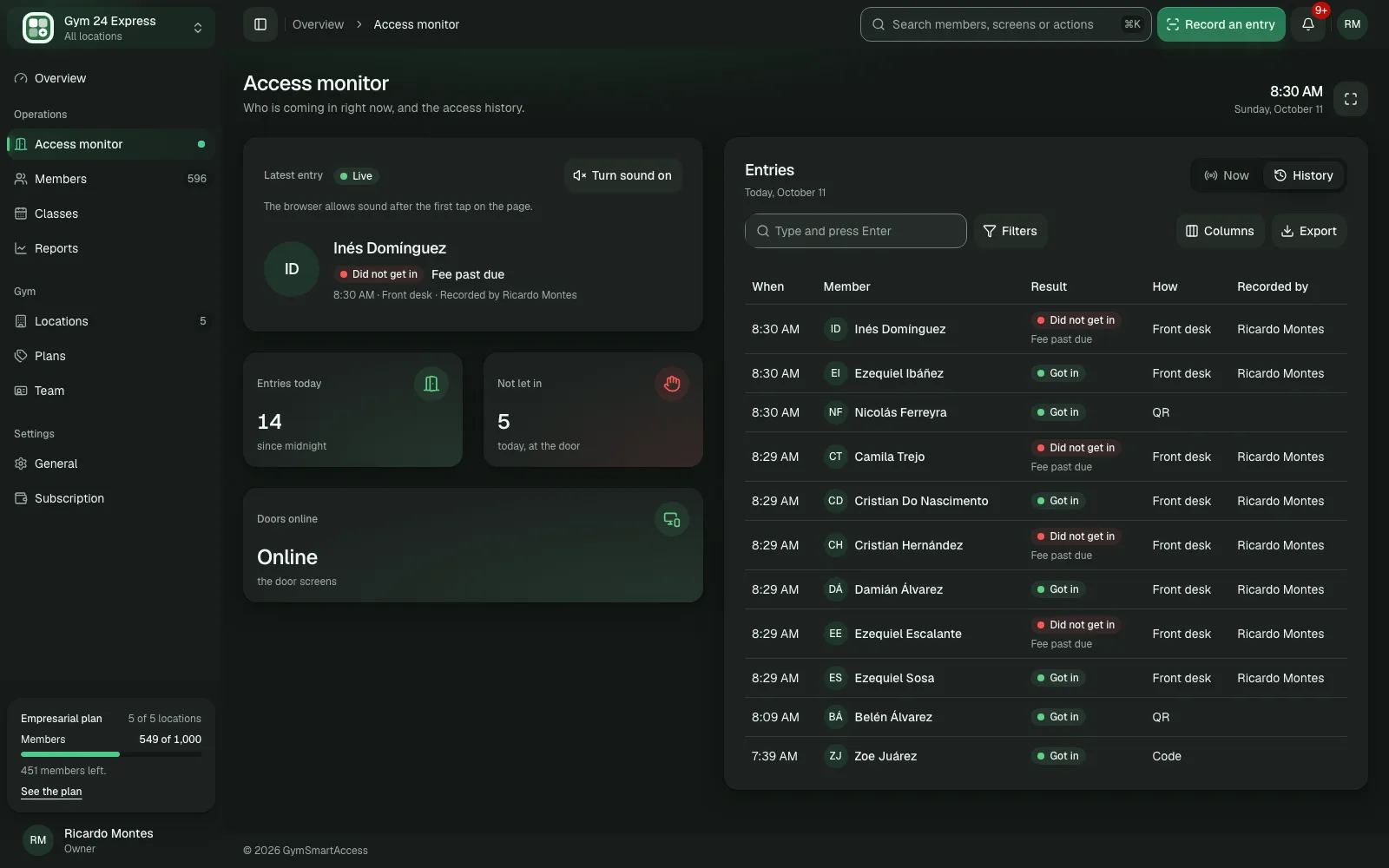Sort by the When column header
Viewport: 1389px width, 868px height.
tap(767, 286)
